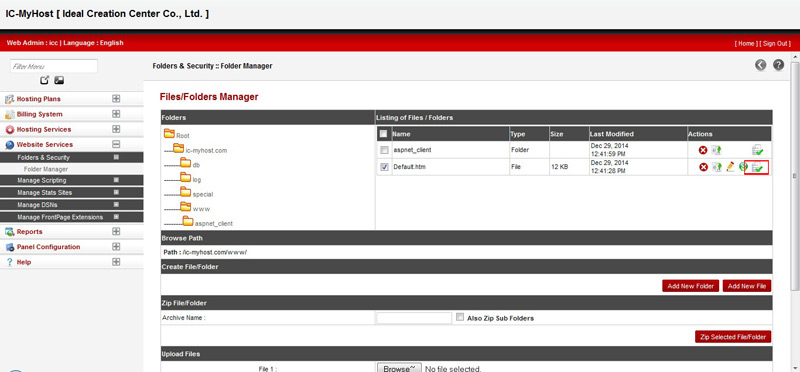Click the Add New Folder button
Screen dimensions: 800x372
[690, 286]
